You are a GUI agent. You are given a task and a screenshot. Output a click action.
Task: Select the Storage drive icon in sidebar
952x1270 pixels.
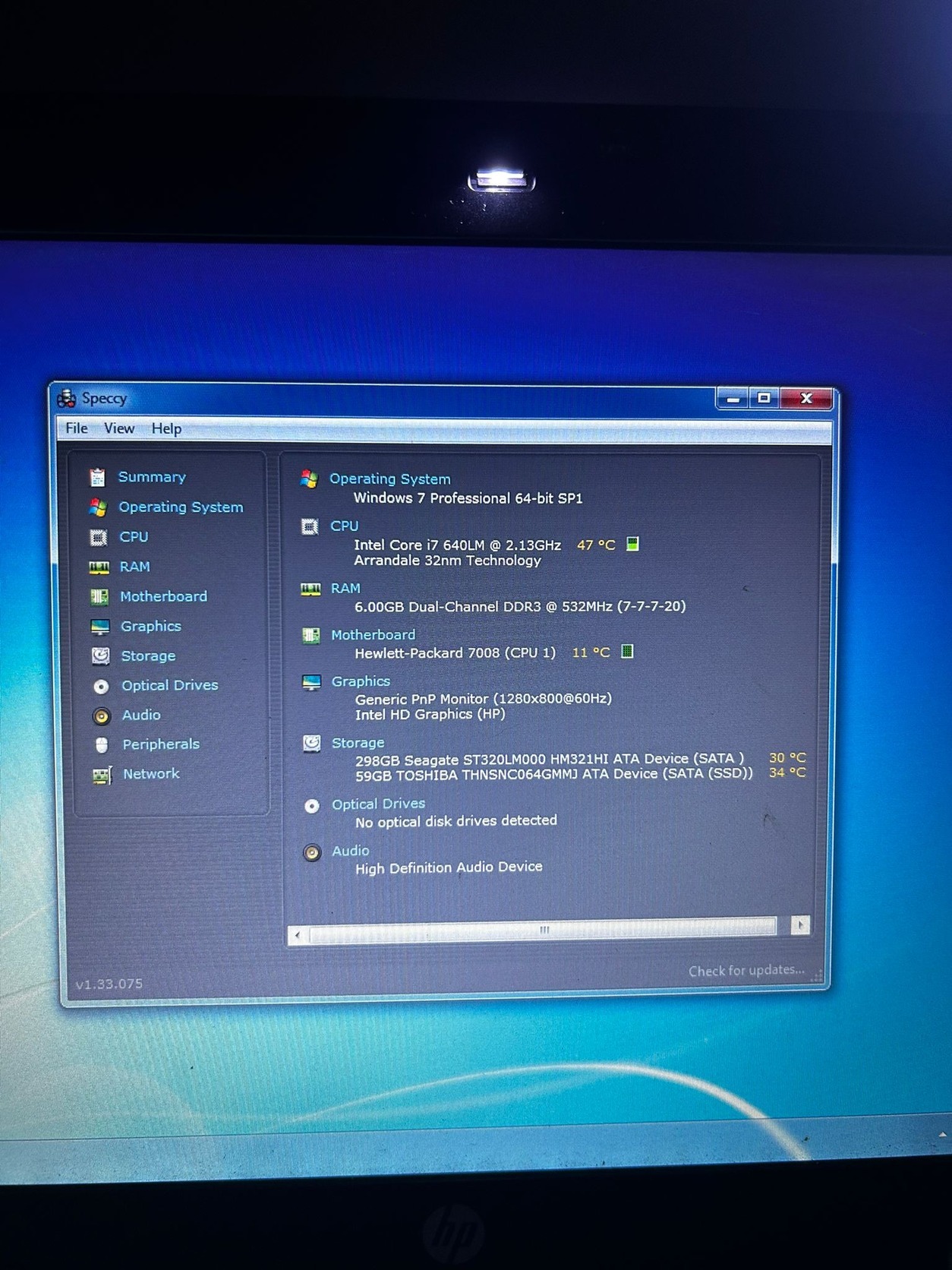pyautogui.click(x=100, y=656)
